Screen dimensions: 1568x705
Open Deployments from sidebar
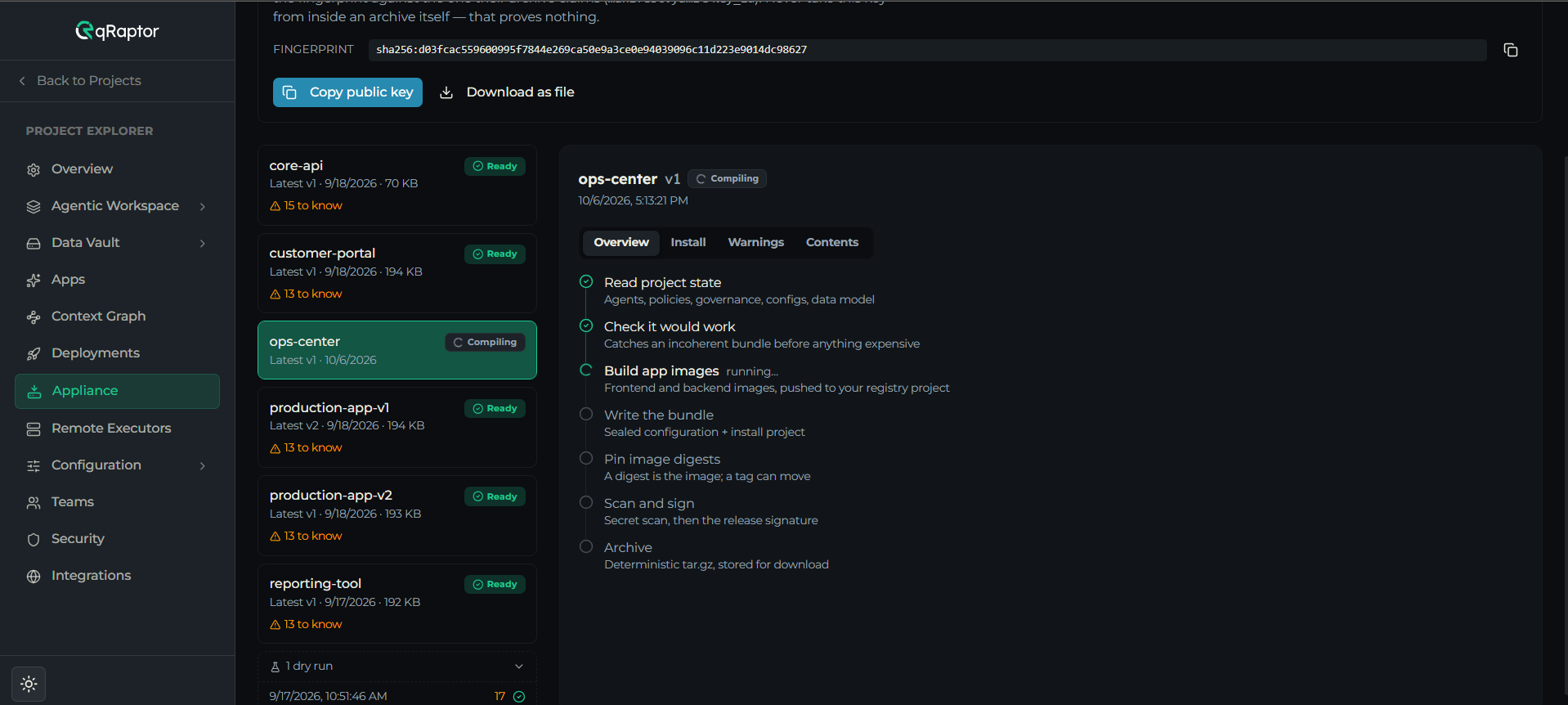click(x=117, y=353)
